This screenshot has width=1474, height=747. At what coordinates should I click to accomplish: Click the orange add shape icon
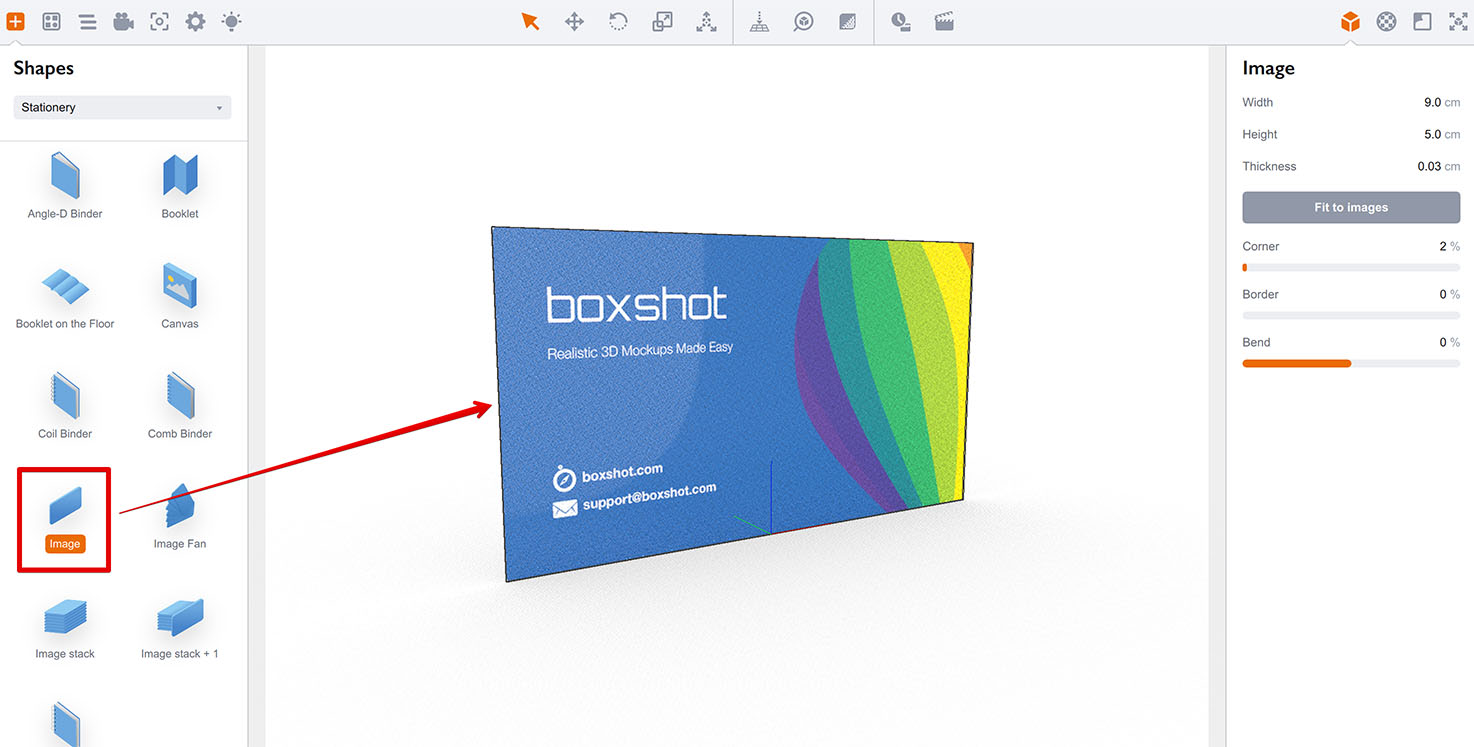16,20
